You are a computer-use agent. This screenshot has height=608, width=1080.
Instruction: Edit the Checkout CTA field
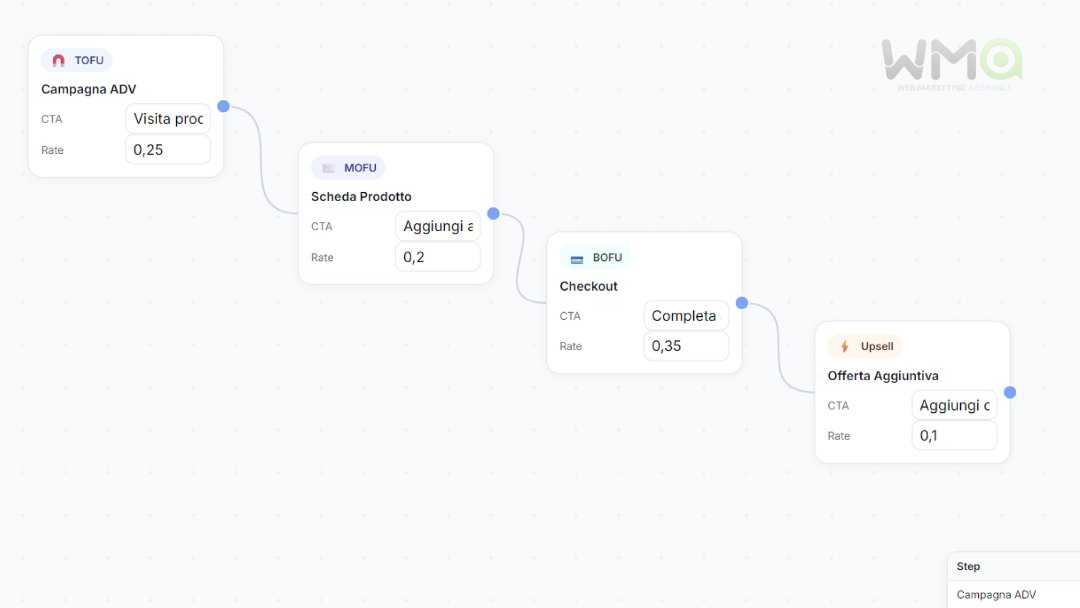tap(686, 316)
